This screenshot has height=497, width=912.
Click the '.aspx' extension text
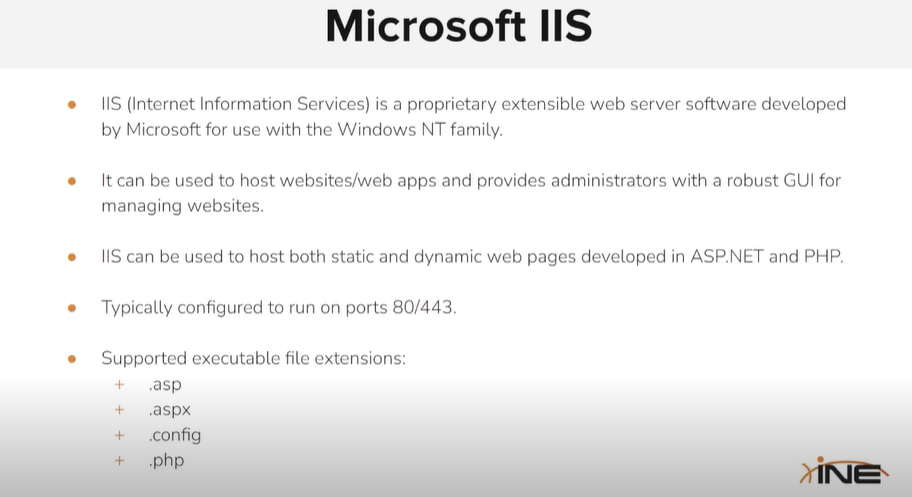pyautogui.click(x=169, y=410)
